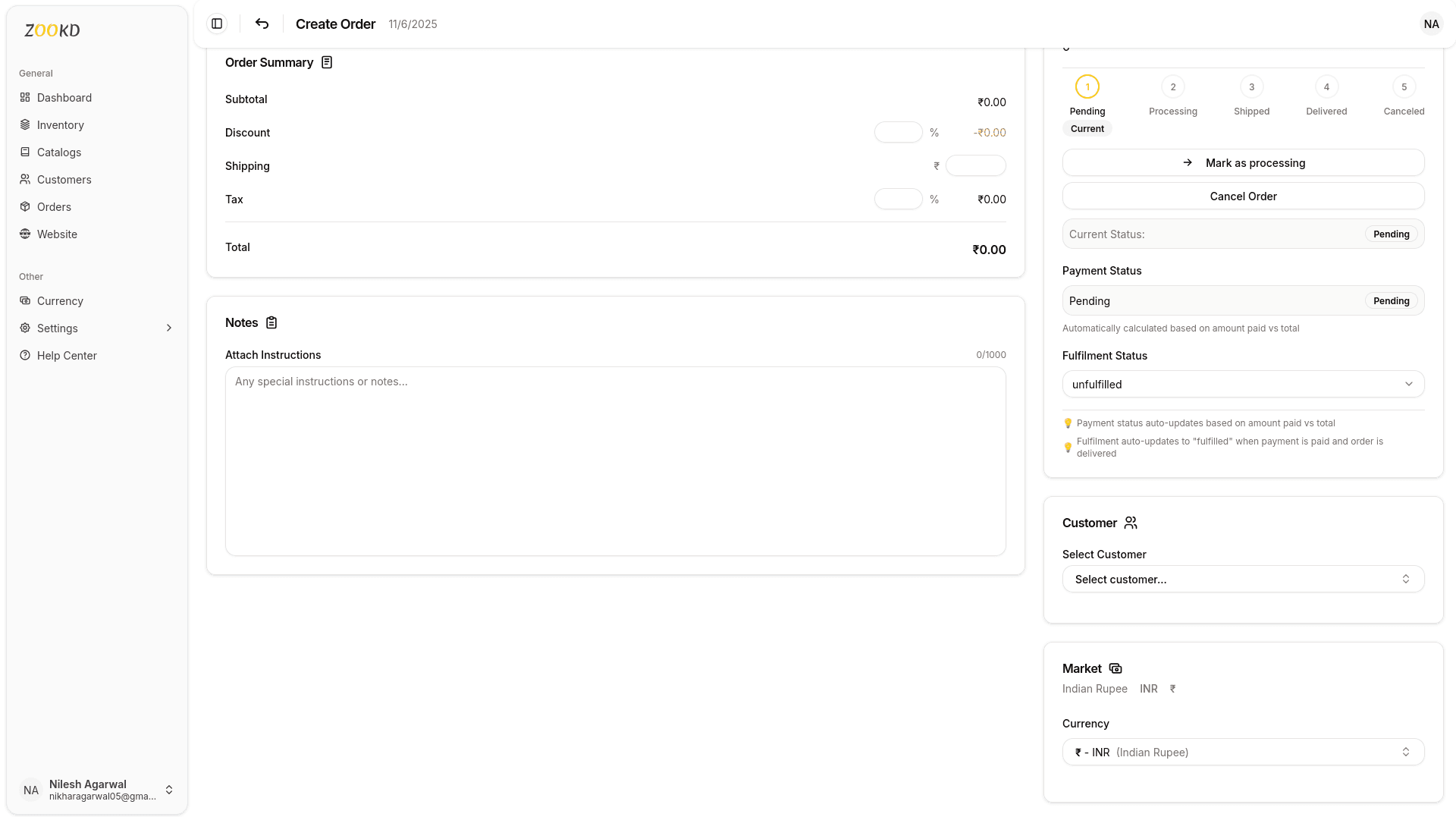Click the Website globe icon in sidebar

pos(24,234)
